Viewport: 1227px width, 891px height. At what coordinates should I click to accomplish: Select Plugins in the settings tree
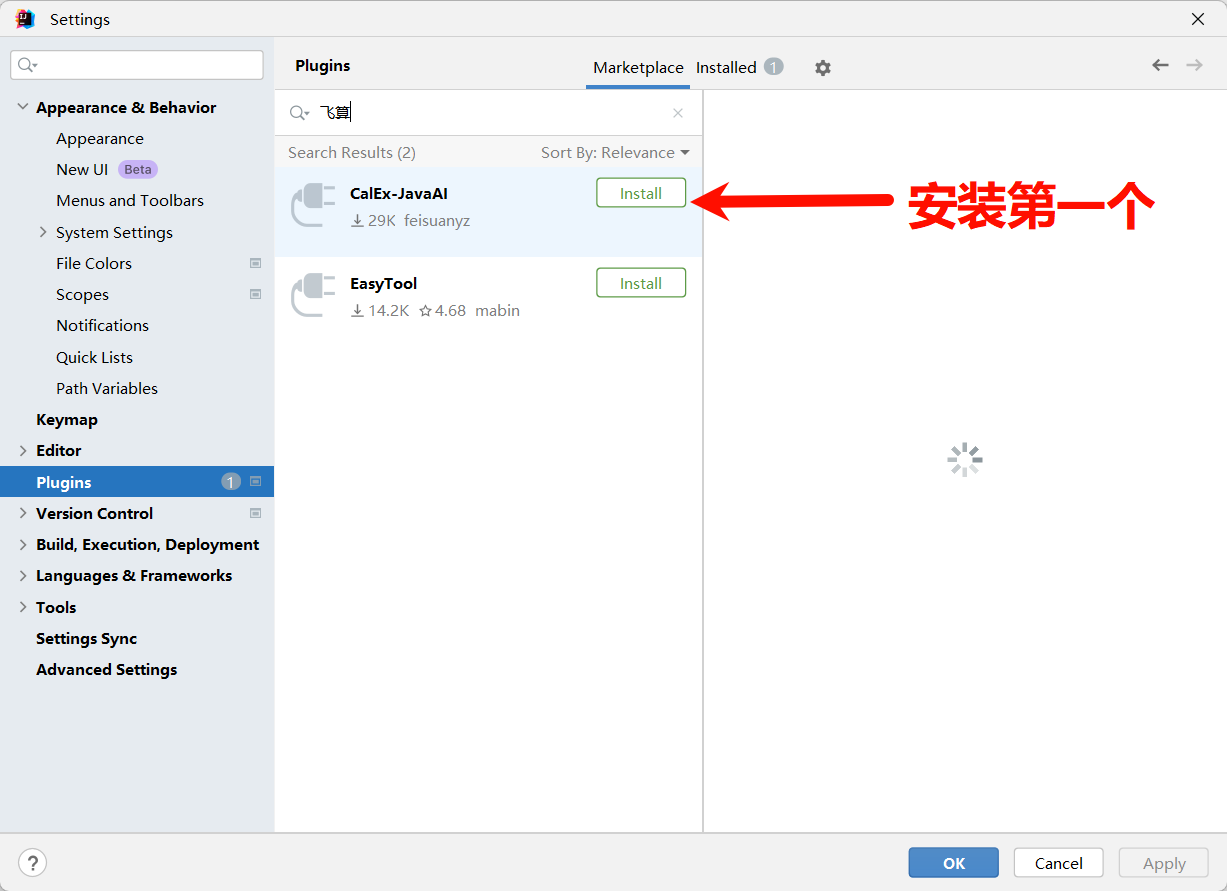[137, 482]
